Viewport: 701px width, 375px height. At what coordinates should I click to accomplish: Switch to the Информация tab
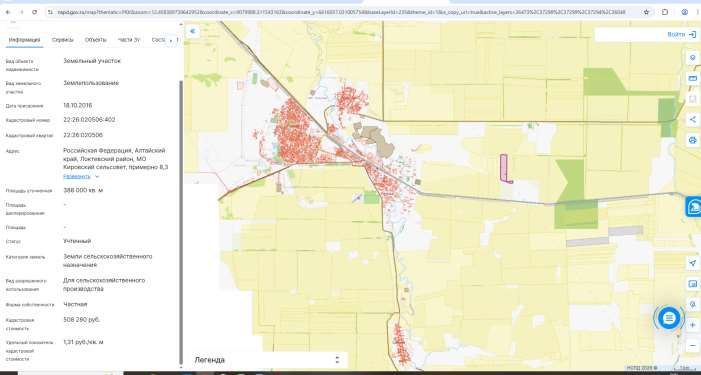coord(25,40)
